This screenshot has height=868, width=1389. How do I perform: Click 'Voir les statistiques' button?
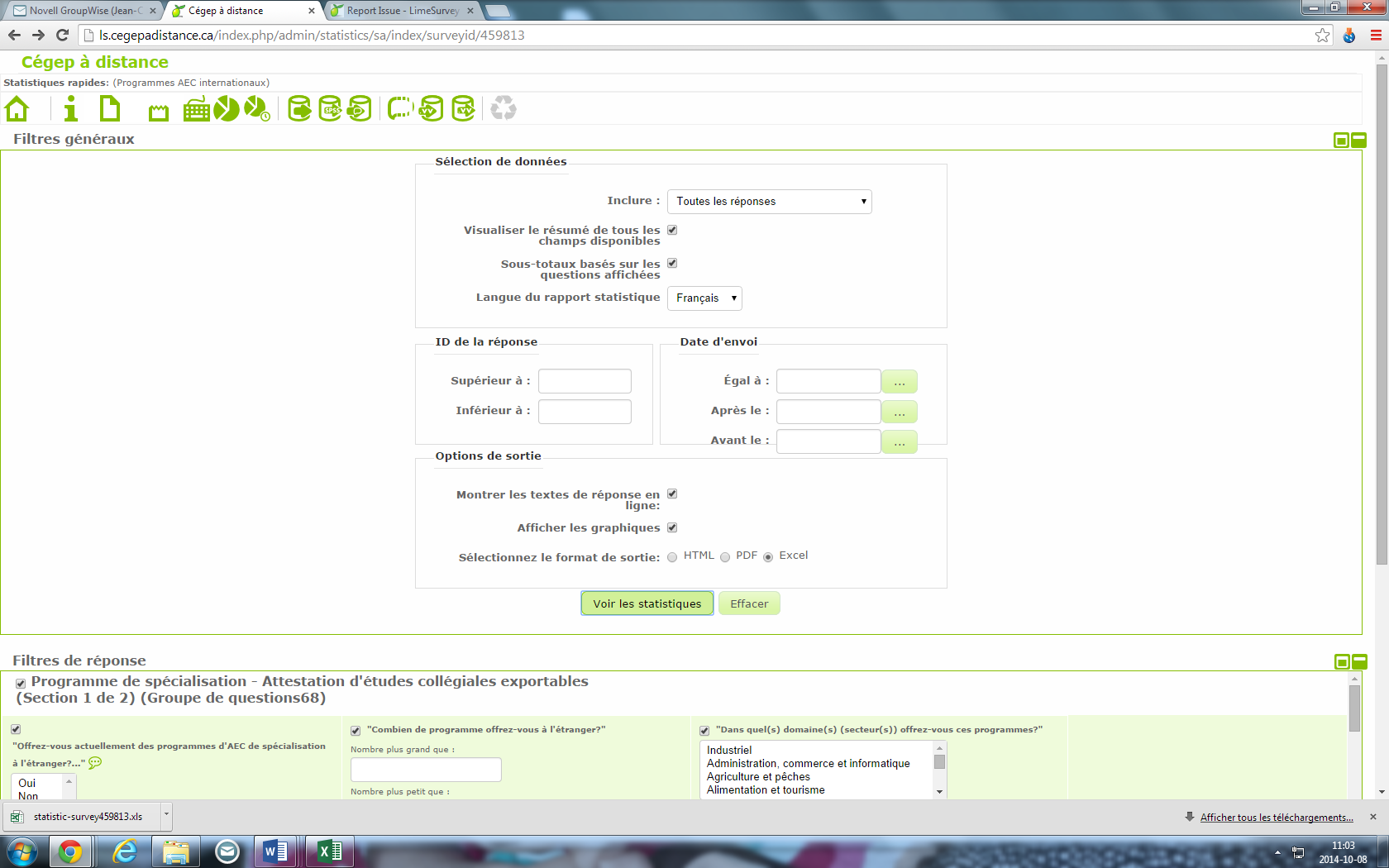coord(647,603)
